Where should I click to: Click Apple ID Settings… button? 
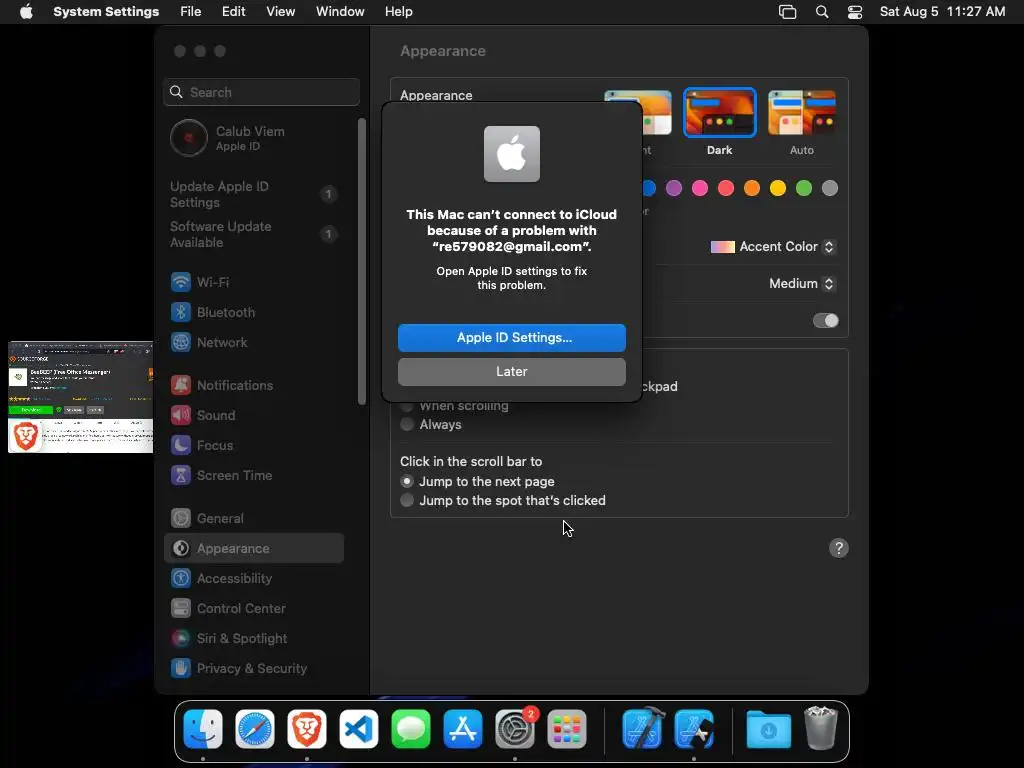point(512,338)
